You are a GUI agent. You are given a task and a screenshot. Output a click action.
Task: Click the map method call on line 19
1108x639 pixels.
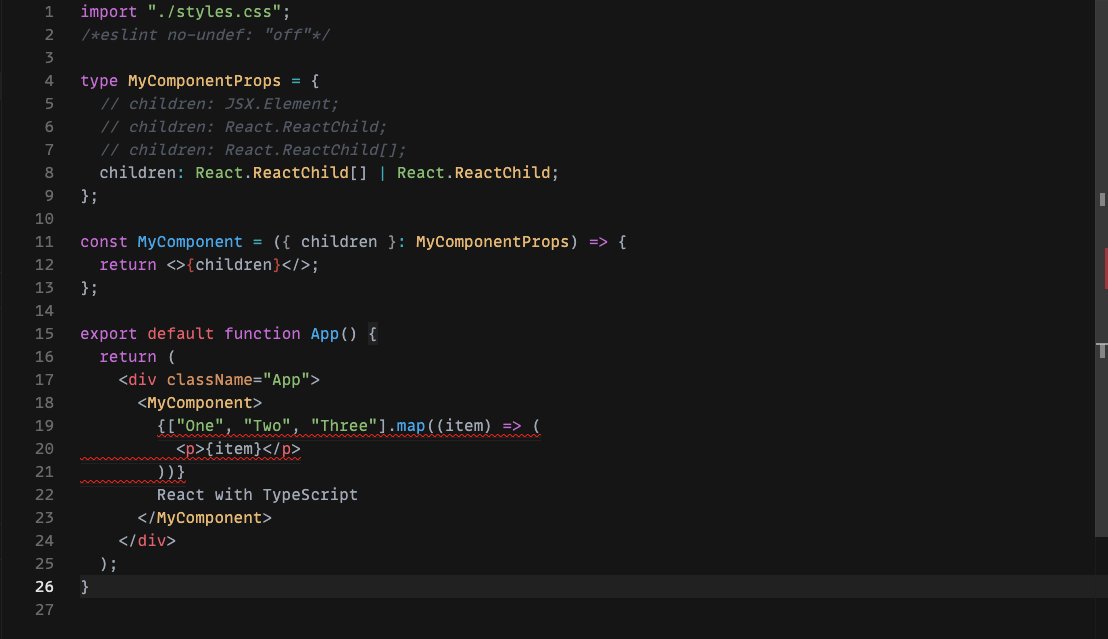click(410, 426)
